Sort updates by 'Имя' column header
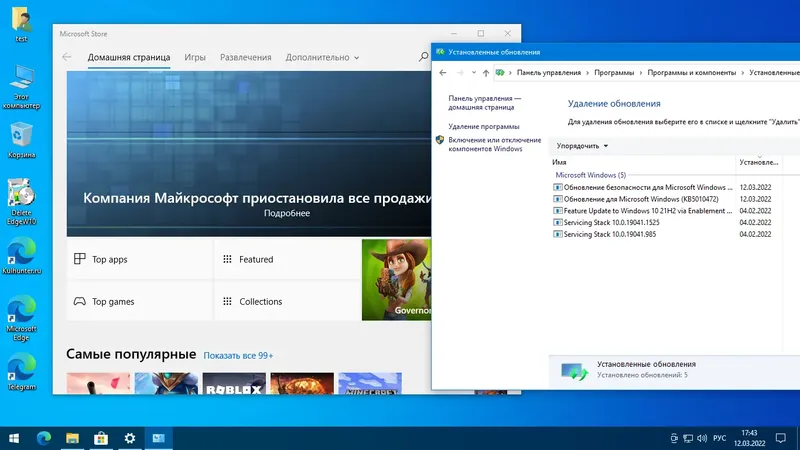The height and width of the screenshot is (450, 800). point(642,162)
